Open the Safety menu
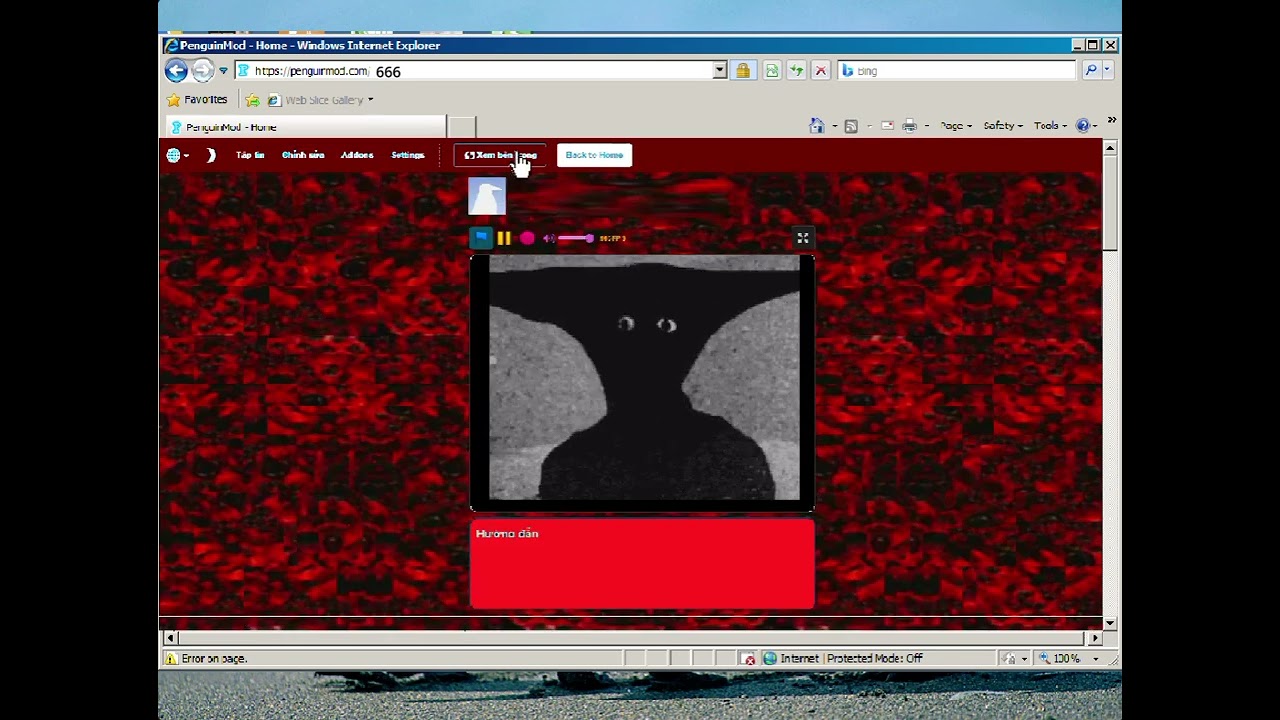1280x720 pixels. pyautogui.click(x=1003, y=126)
